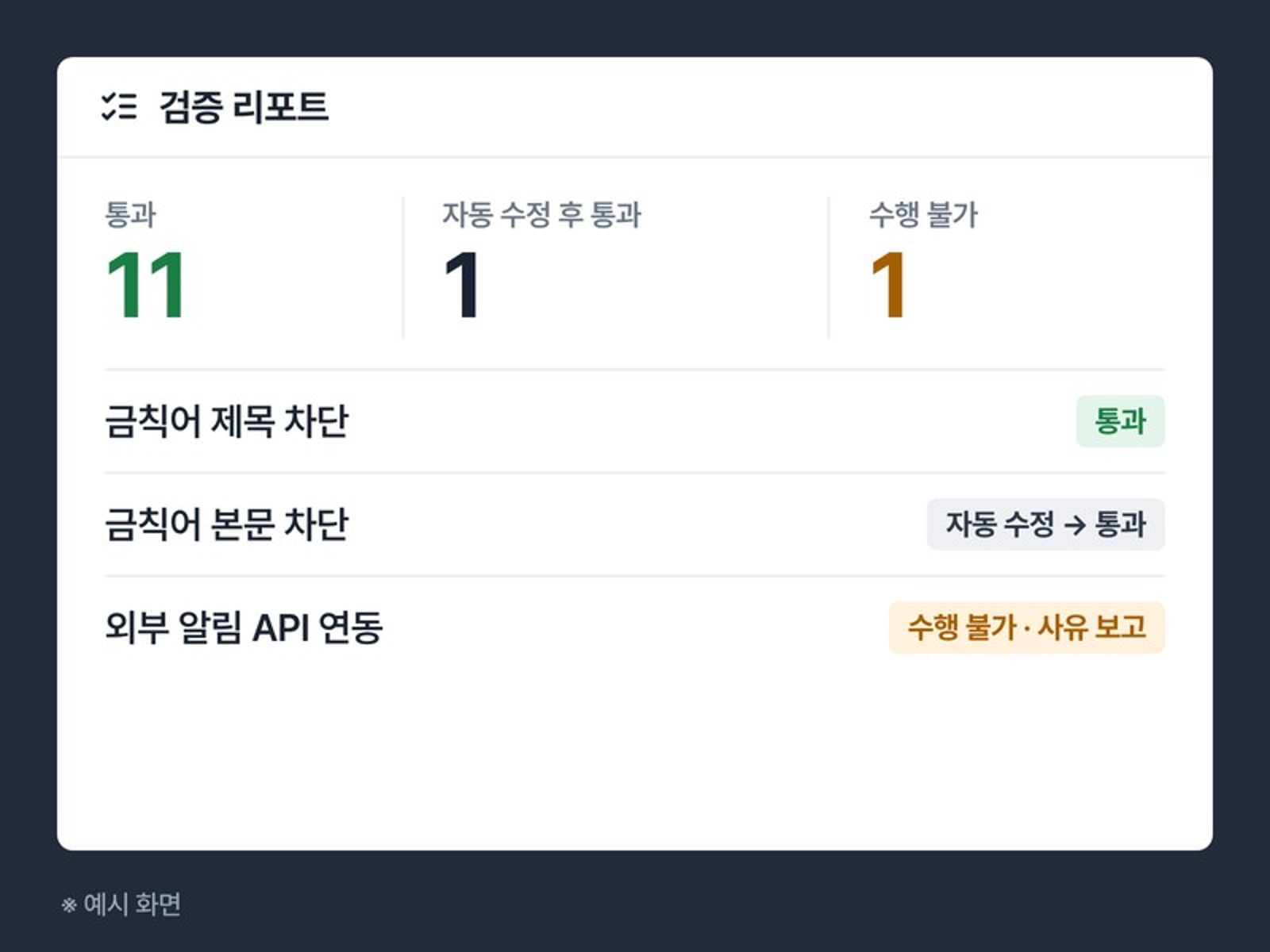Click the green 11 number

pos(146,285)
